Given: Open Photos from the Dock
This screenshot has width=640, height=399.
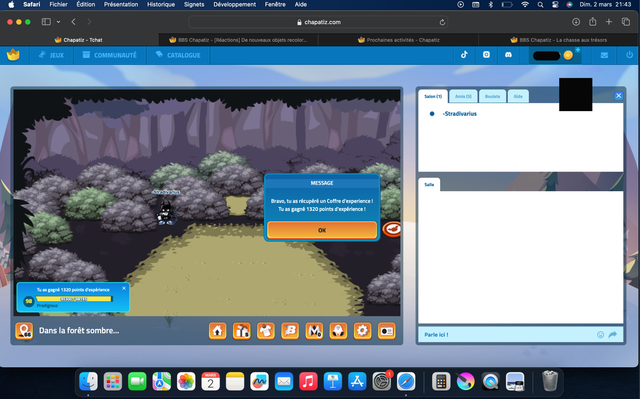Looking at the screenshot, I should tap(186, 382).
